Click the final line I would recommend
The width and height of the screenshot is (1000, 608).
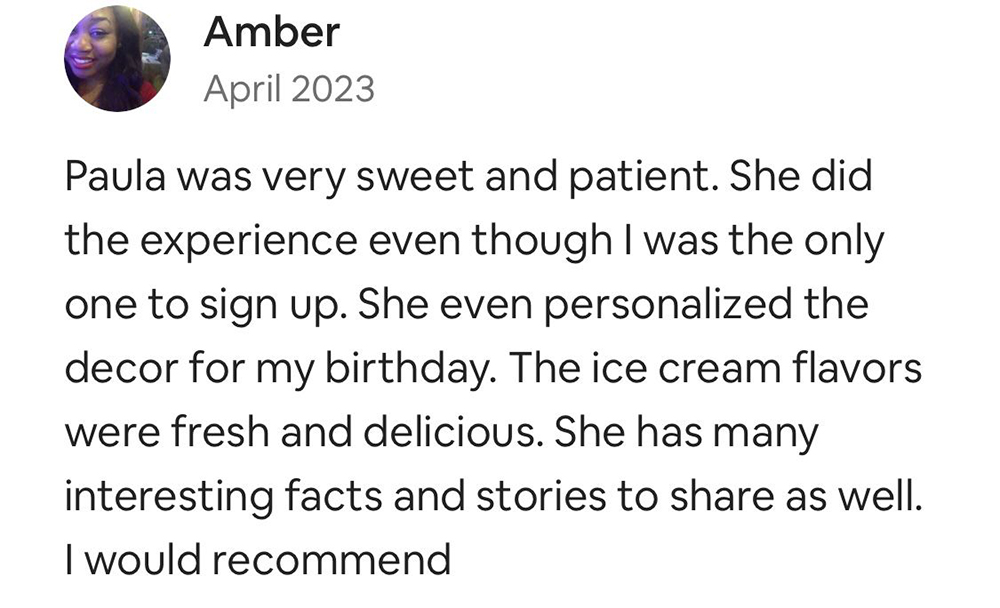(x=258, y=560)
